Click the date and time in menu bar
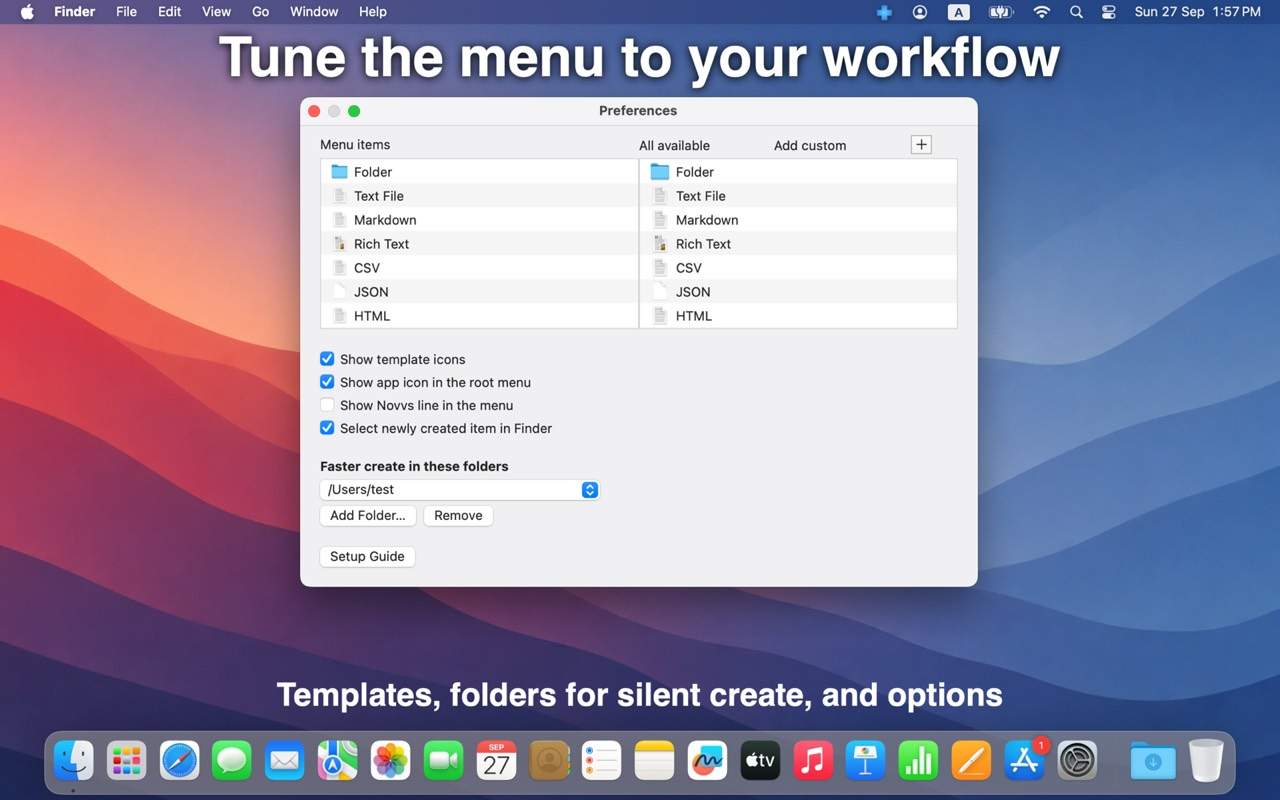Viewport: 1280px width, 800px height. [x=1197, y=12]
